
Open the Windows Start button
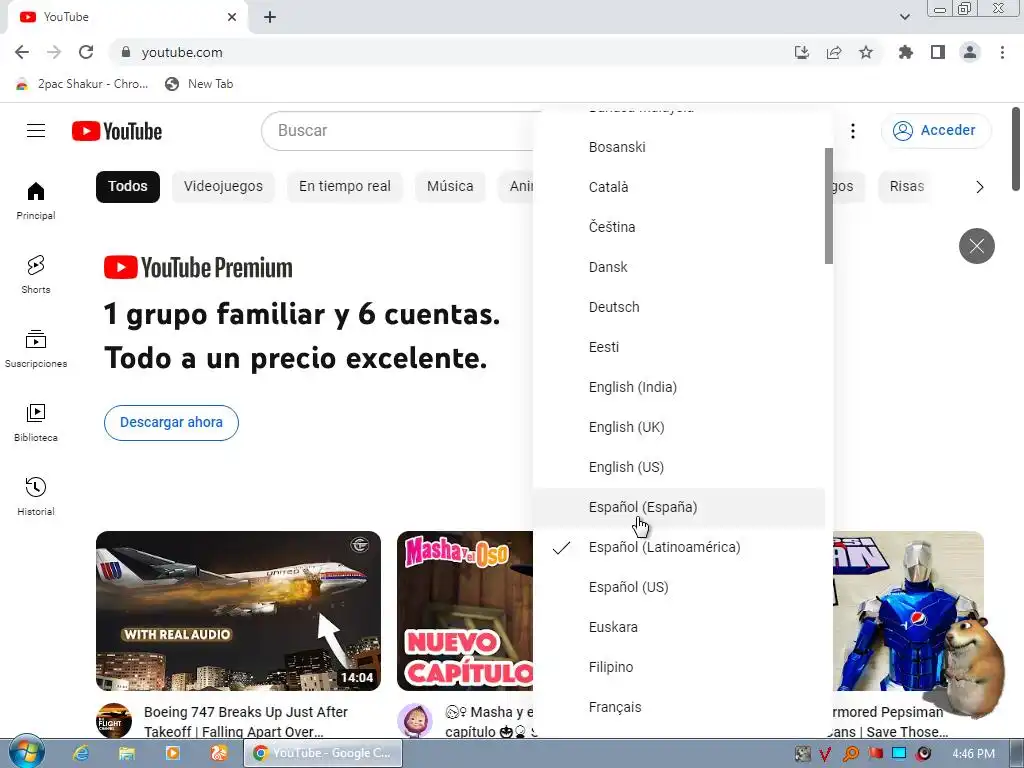click(26, 752)
